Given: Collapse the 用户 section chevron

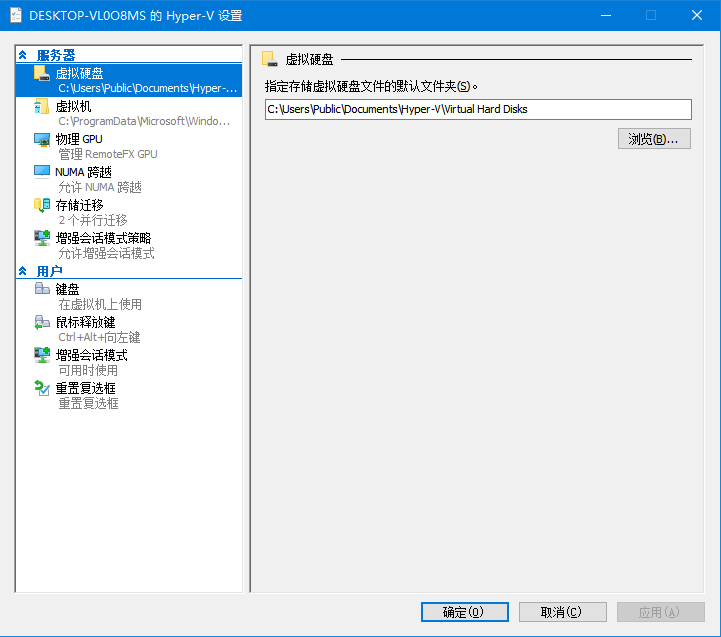Looking at the screenshot, I should point(23,271).
